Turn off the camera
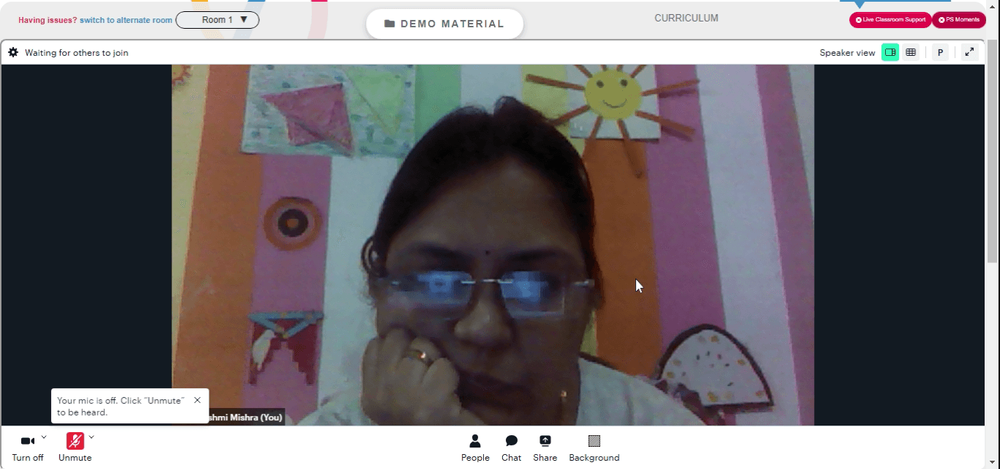This screenshot has width=1000, height=469. tap(27, 447)
